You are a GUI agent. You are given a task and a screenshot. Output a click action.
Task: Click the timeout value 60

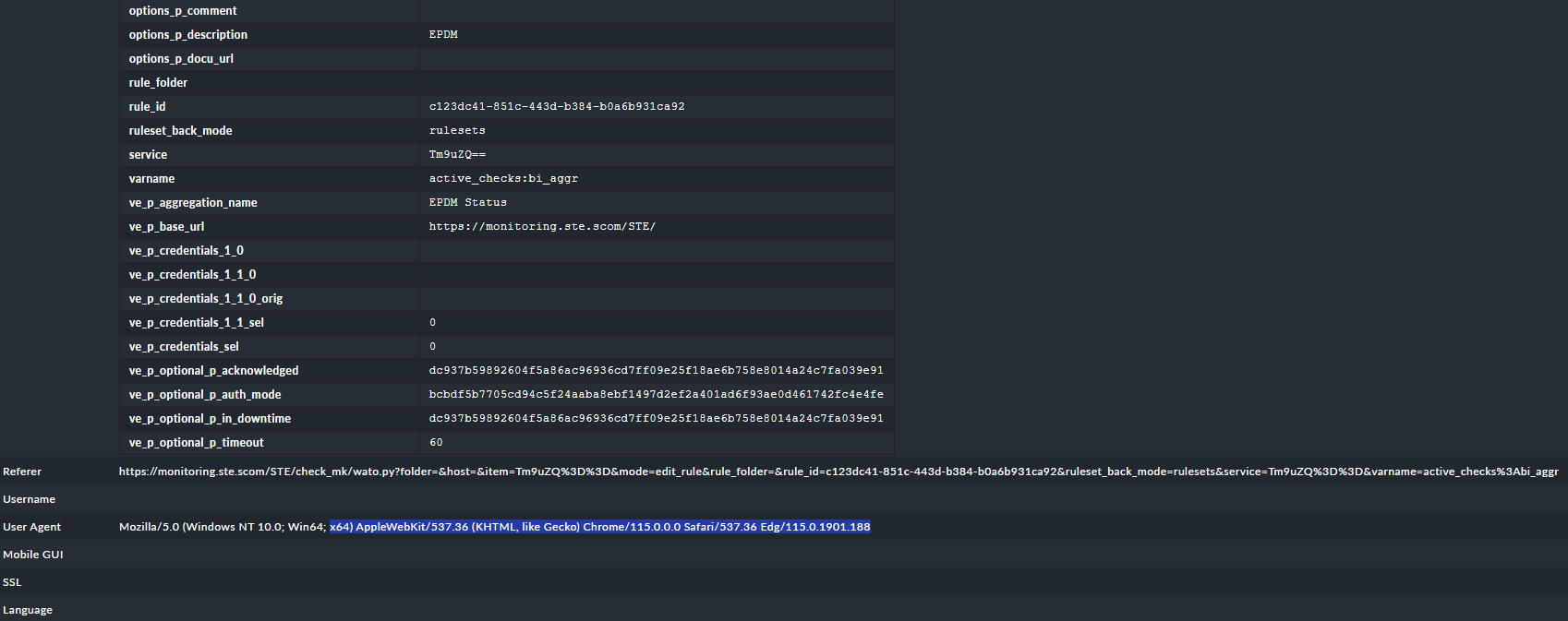point(436,443)
